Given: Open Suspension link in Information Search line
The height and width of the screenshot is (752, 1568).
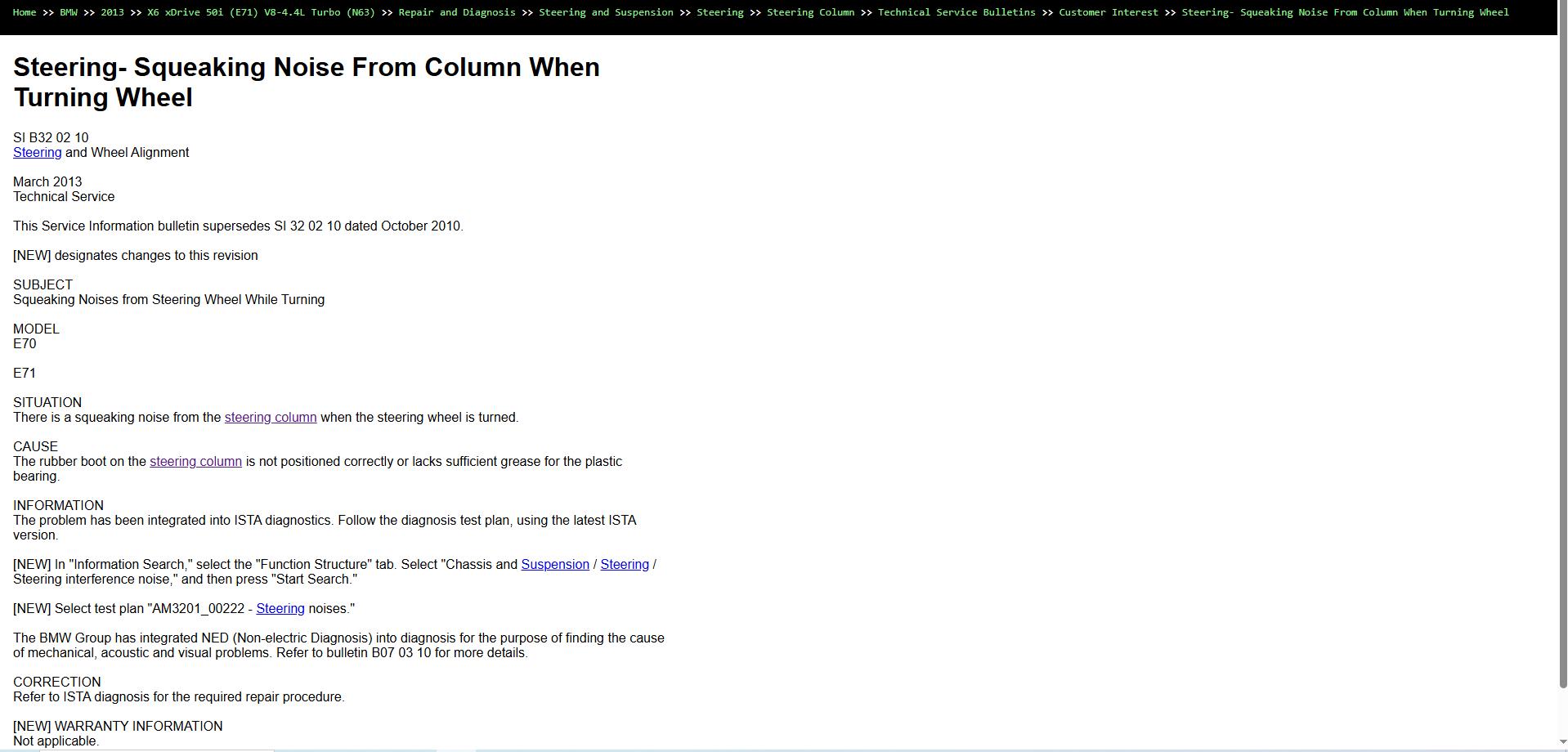Looking at the screenshot, I should click(555, 565).
